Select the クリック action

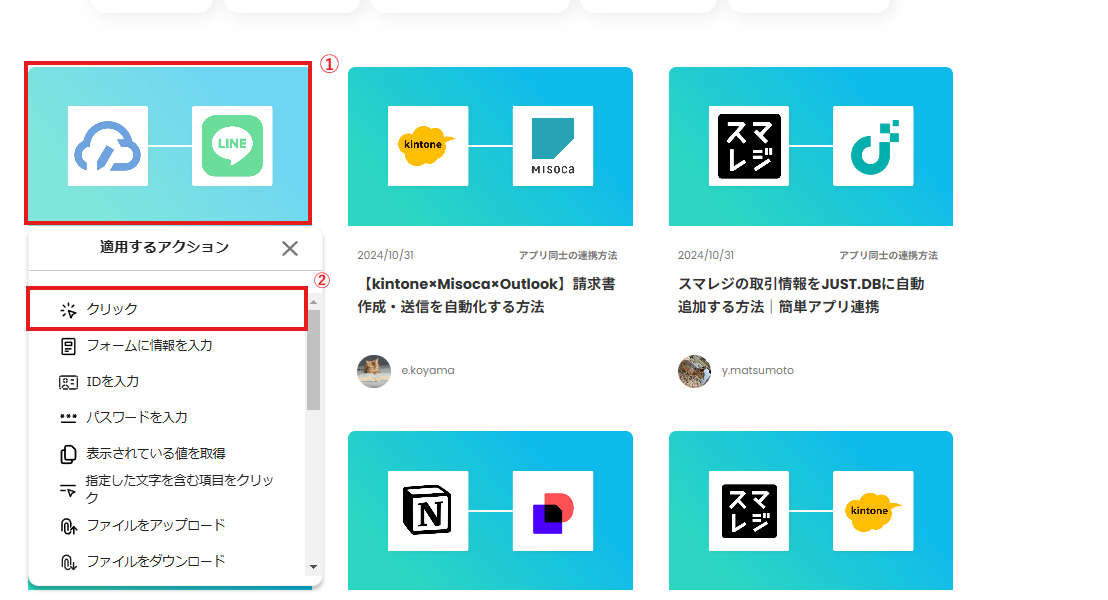(167, 309)
